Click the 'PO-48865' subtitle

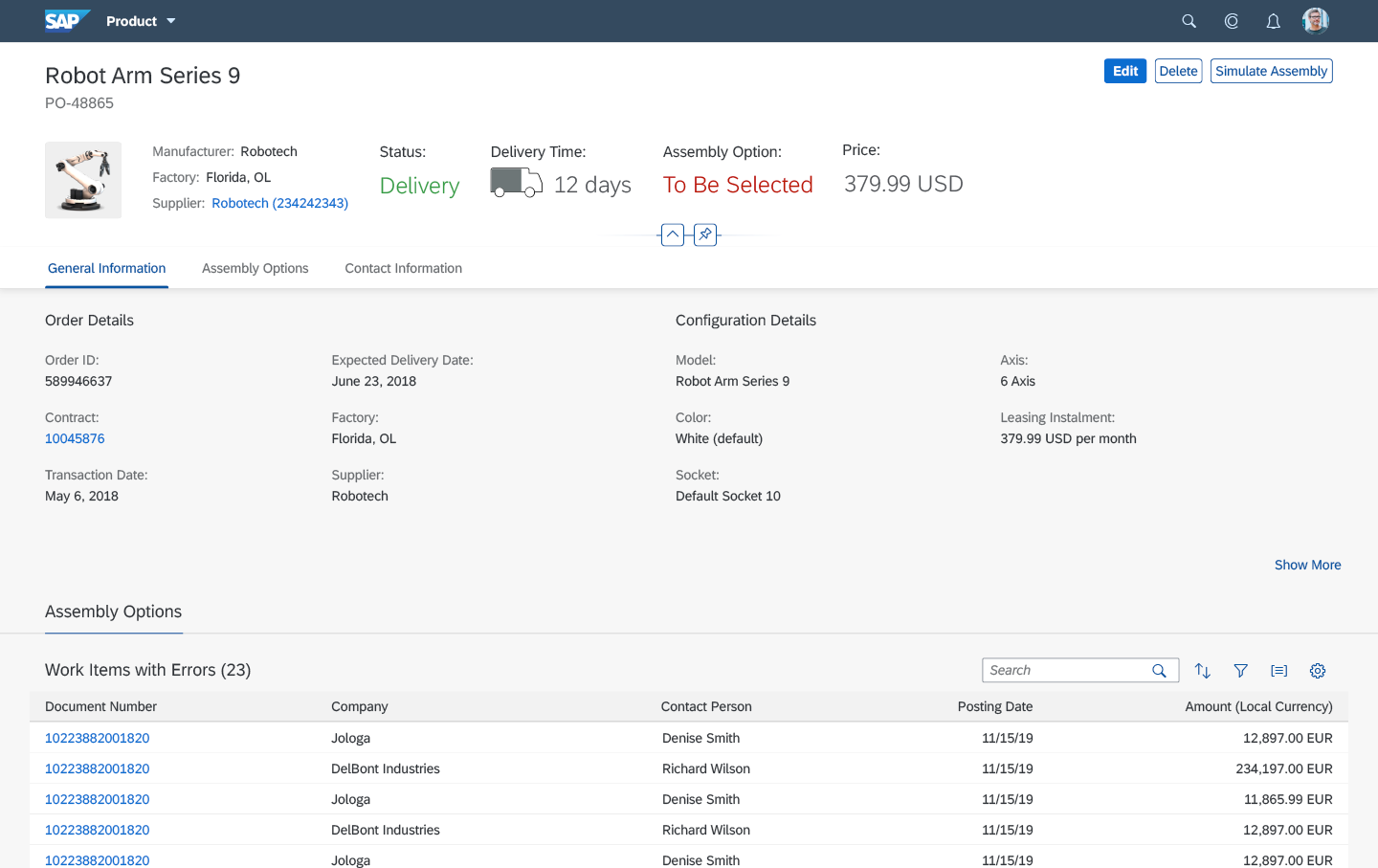click(x=79, y=103)
